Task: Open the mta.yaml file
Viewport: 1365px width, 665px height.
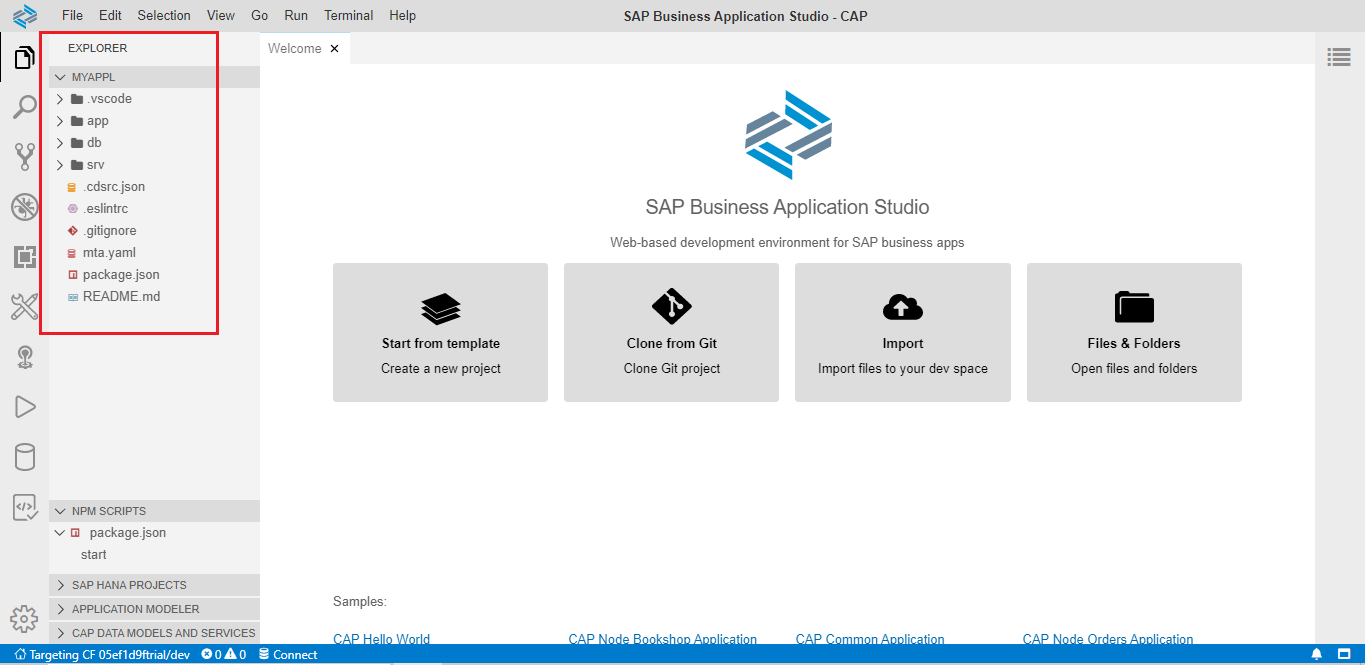Action: click(x=108, y=253)
